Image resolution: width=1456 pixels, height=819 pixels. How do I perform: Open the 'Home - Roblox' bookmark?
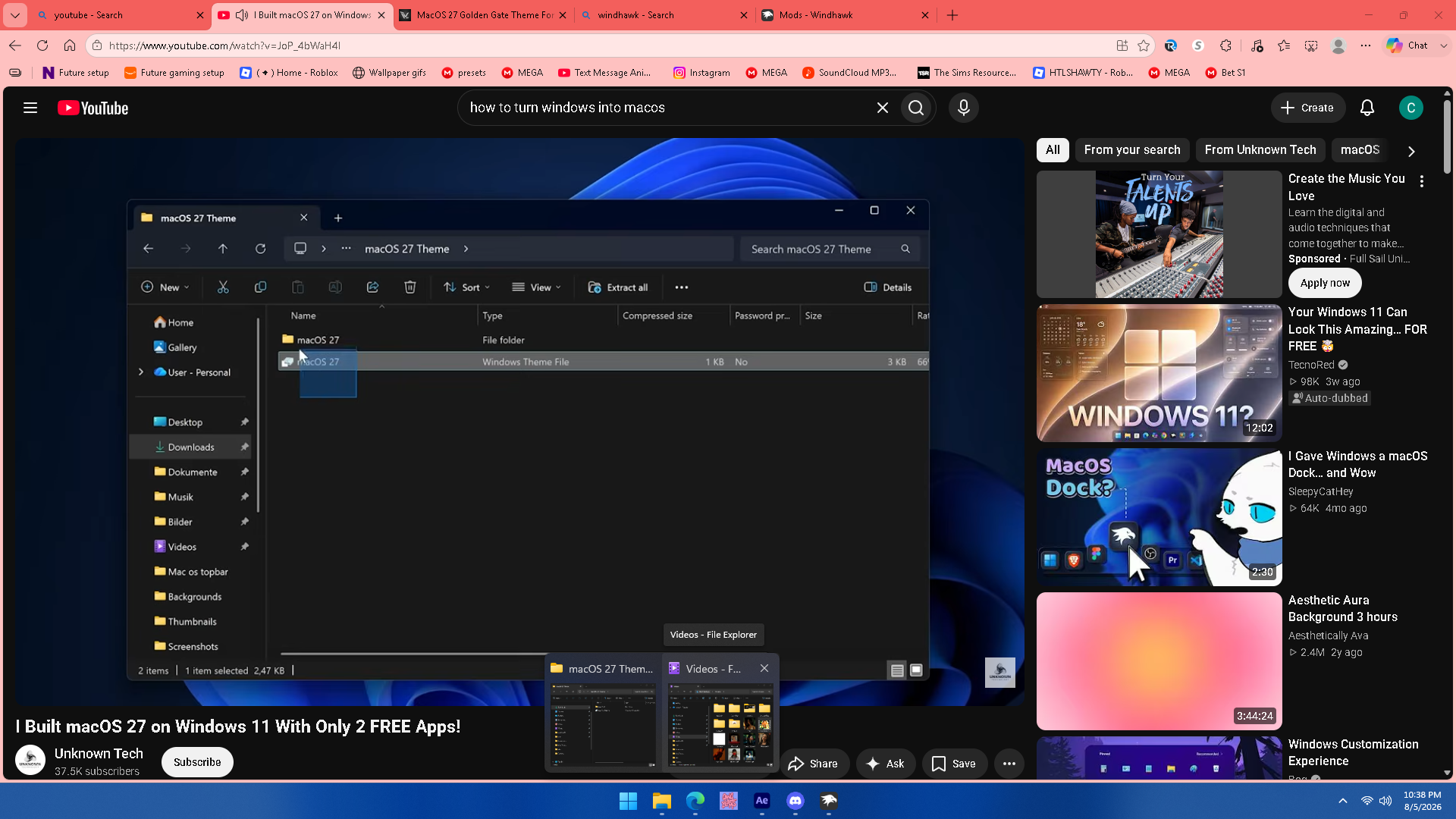289,73
